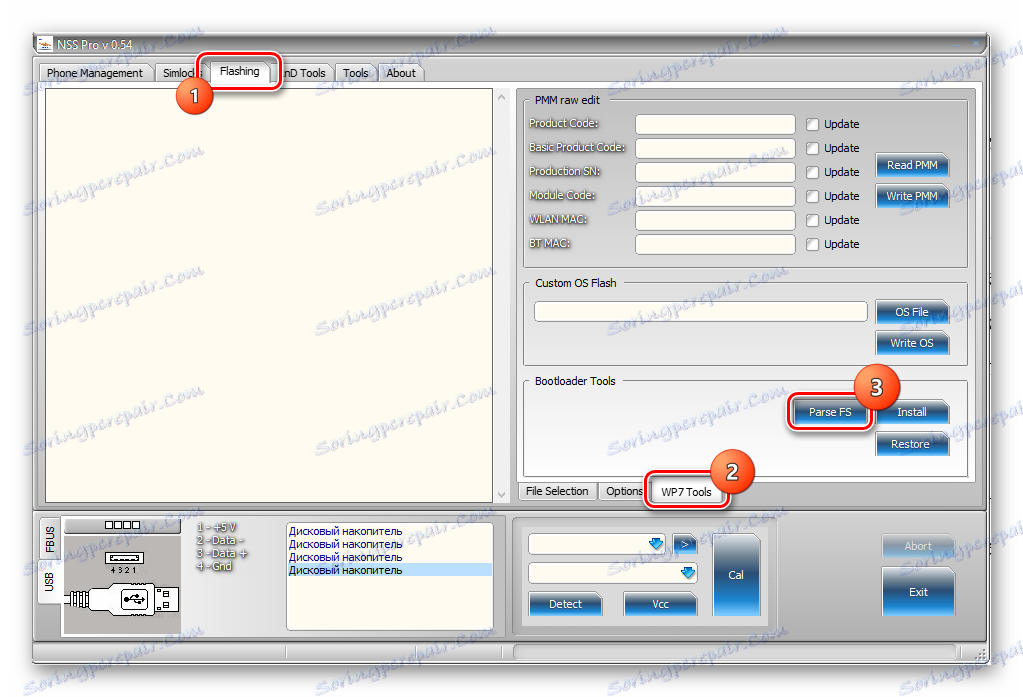Click the Read PMM button
This screenshot has width=1023, height=697.
[912, 165]
